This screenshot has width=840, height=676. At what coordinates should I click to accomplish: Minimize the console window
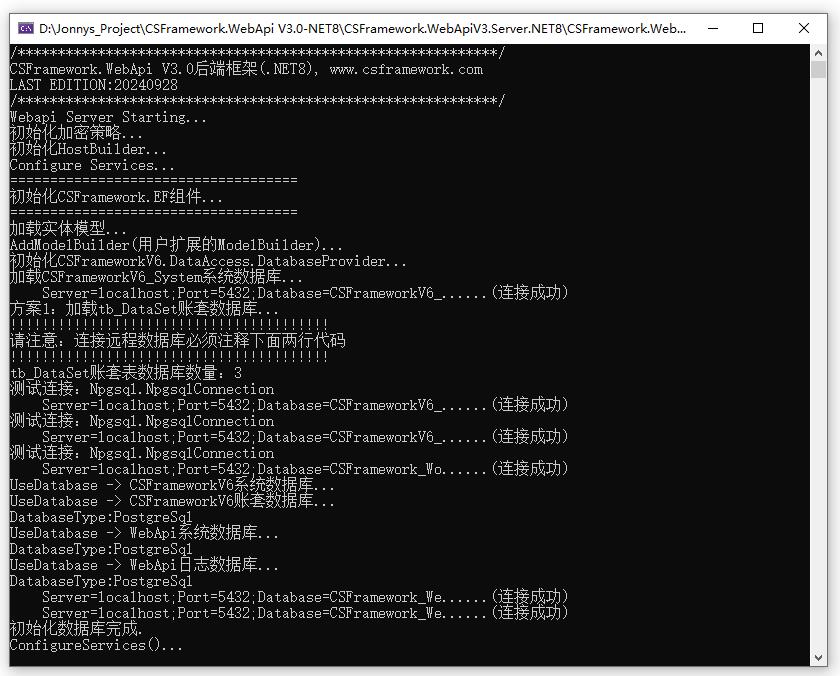714,29
